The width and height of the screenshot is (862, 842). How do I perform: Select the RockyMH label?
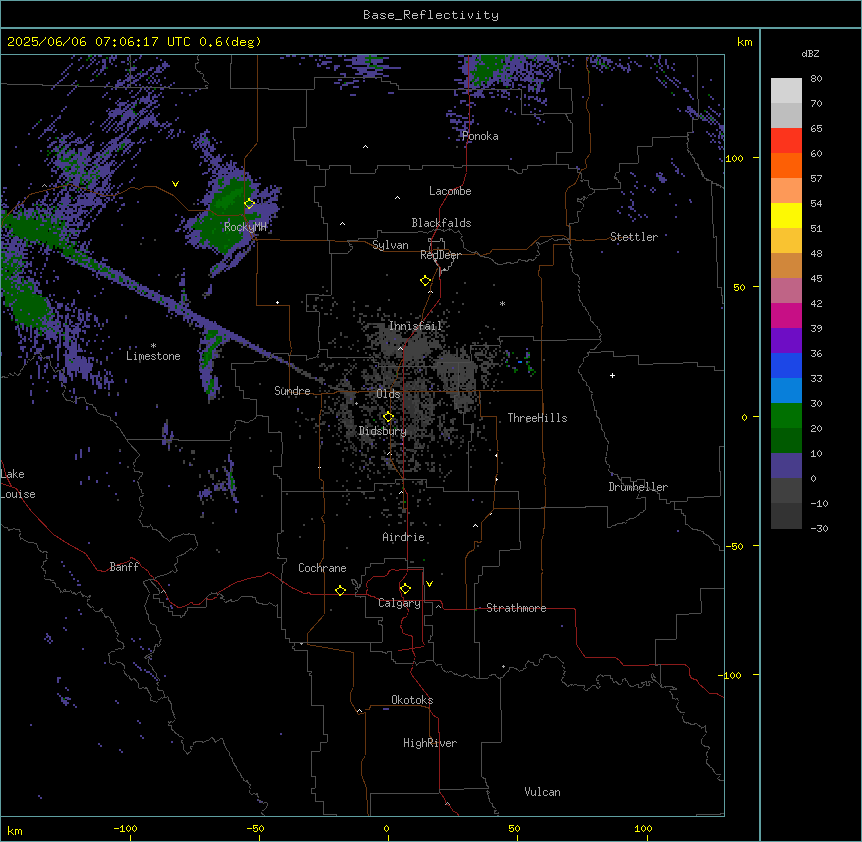[245, 227]
